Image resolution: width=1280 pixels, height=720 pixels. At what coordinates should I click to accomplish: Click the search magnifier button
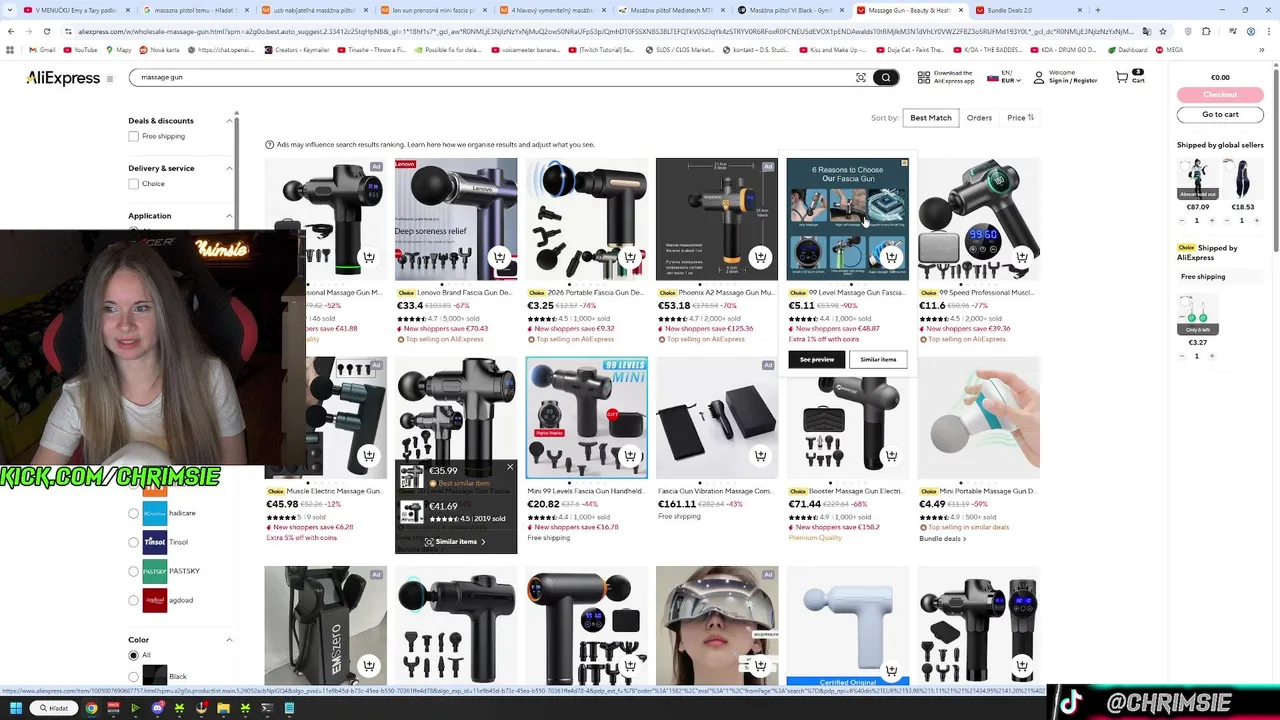pos(886,77)
